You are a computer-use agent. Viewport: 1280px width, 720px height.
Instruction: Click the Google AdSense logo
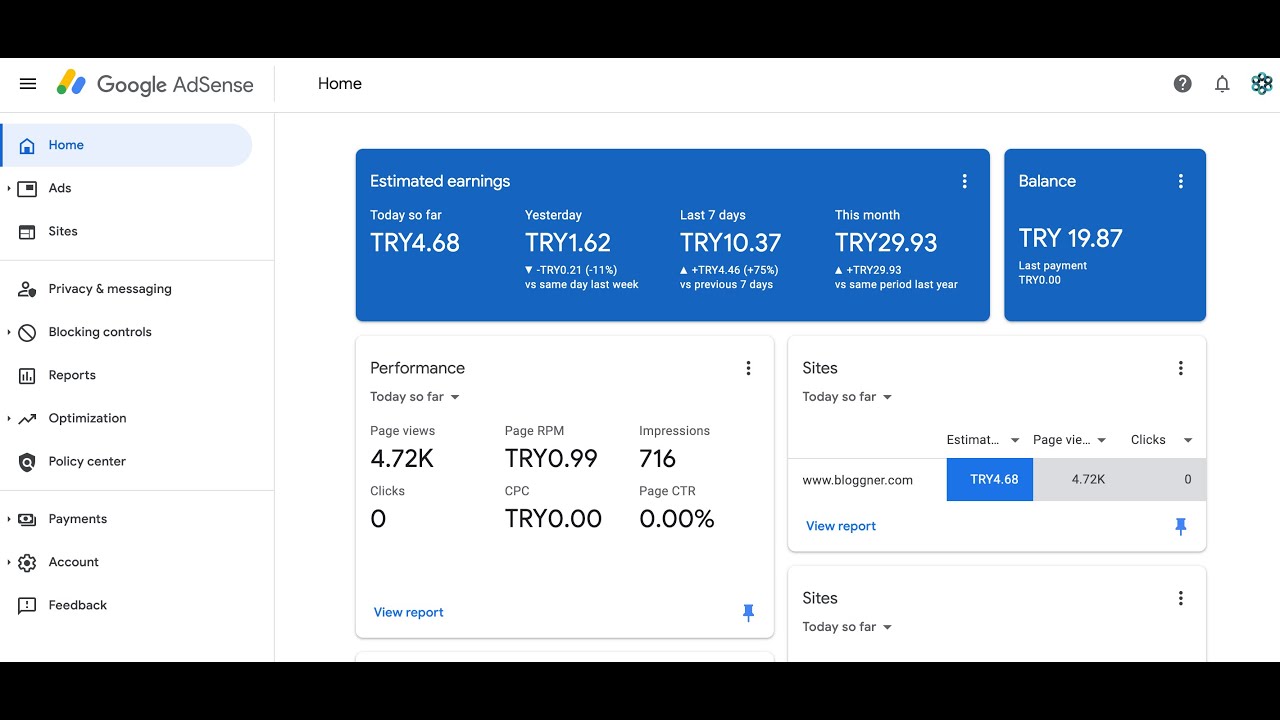[x=155, y=84]
